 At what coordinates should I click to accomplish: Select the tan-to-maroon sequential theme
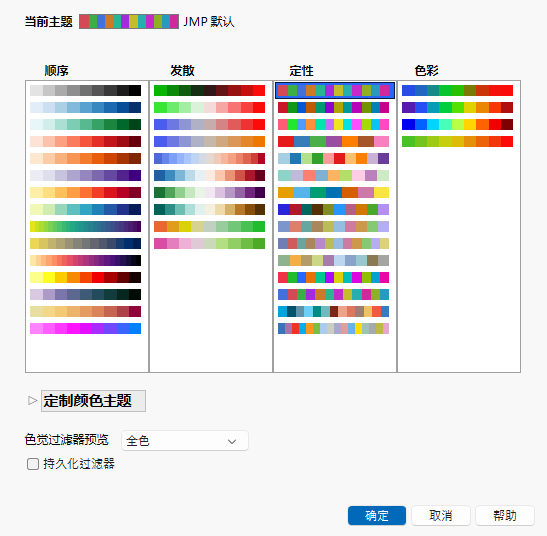coord(85,312)
